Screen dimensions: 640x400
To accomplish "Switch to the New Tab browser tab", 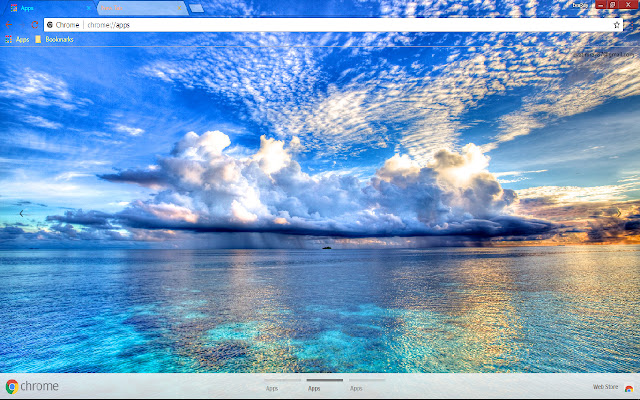I will click(x=141, y=8).
